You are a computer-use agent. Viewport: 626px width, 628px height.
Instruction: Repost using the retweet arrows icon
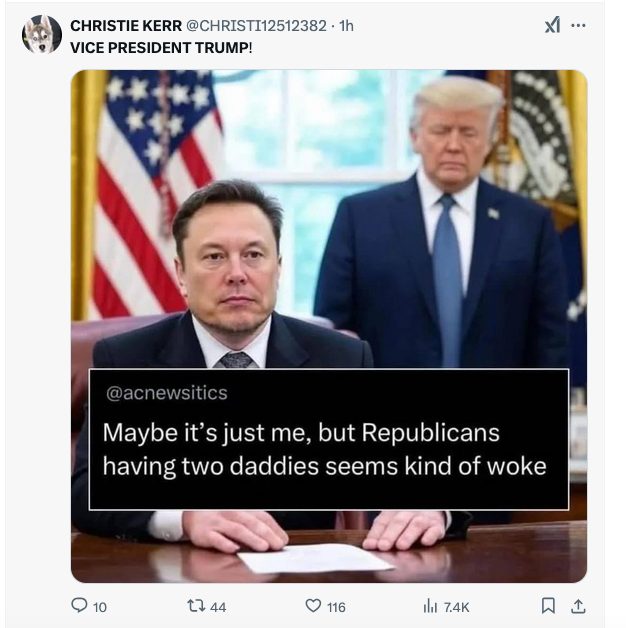[196, 606]
